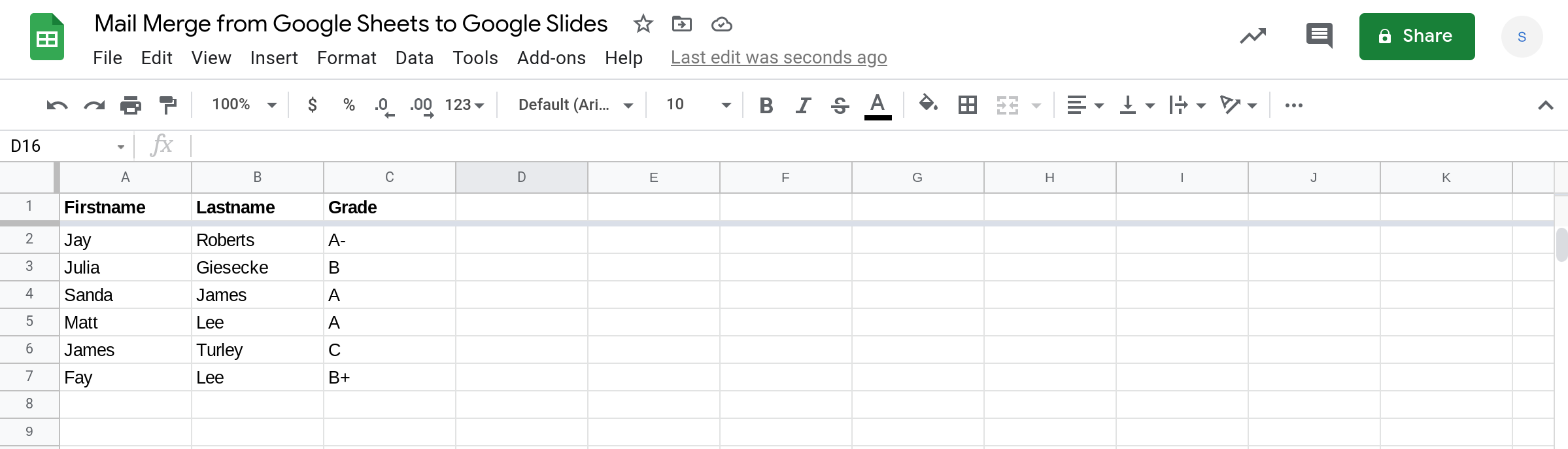
Task: Open the font size dropdown
Action: [698, 105]
